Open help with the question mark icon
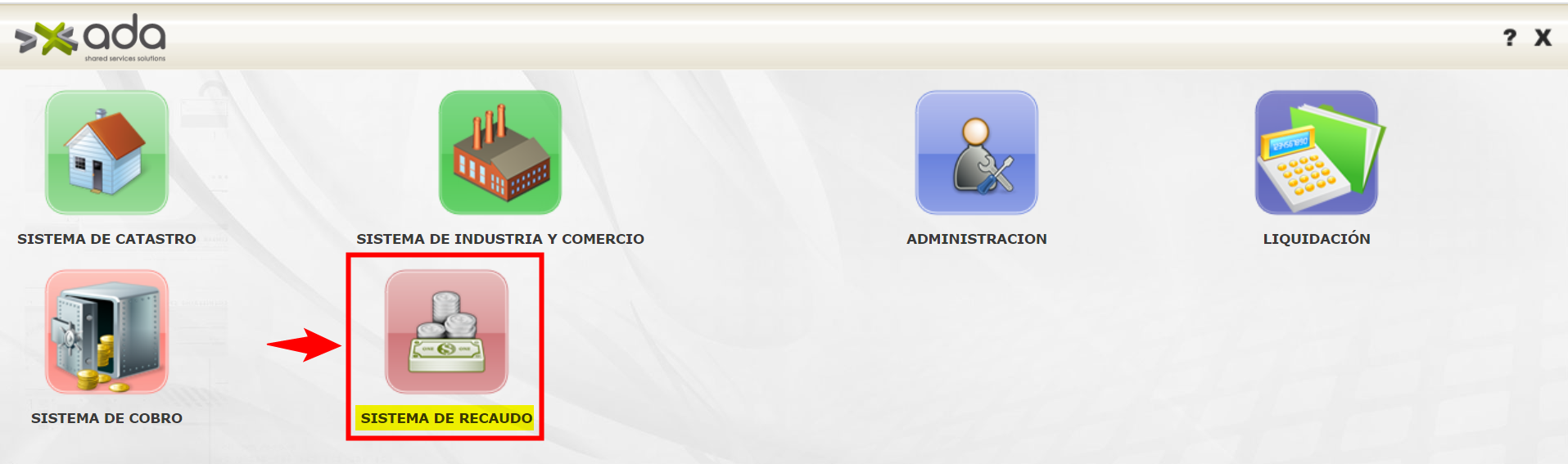 (1510, 38)
